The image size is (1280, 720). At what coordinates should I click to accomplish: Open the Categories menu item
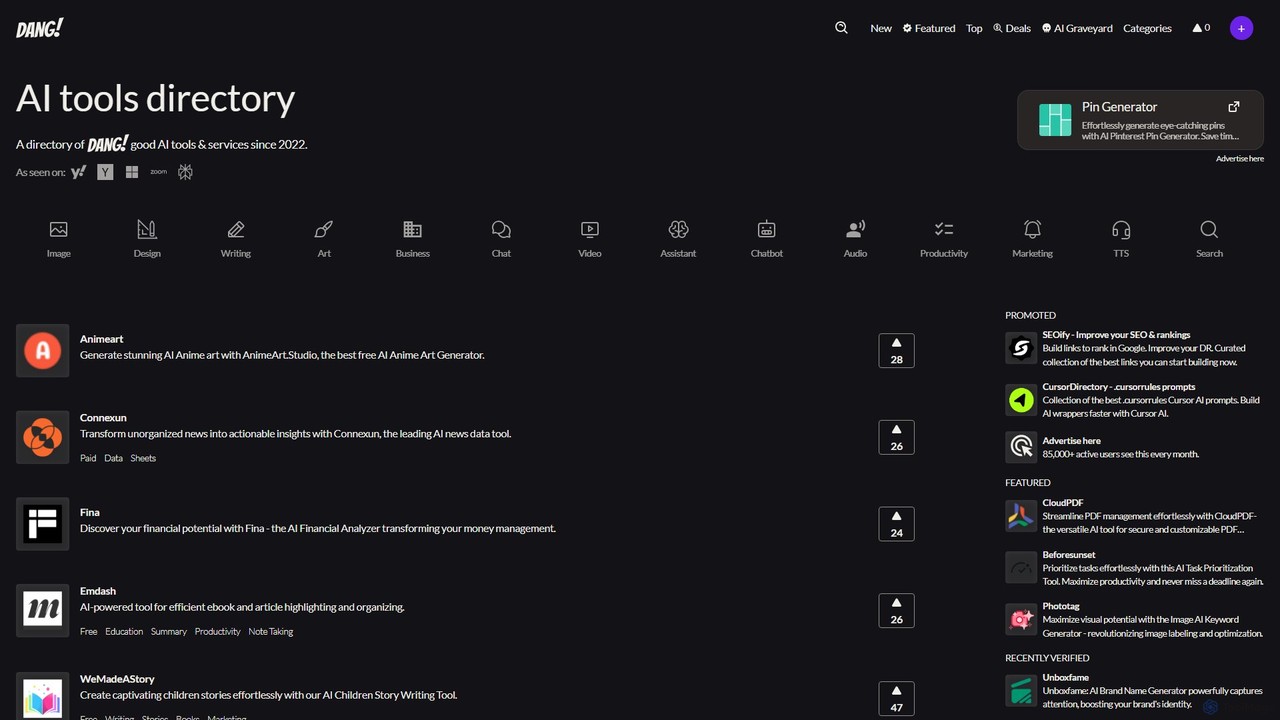coord(1147,28)
